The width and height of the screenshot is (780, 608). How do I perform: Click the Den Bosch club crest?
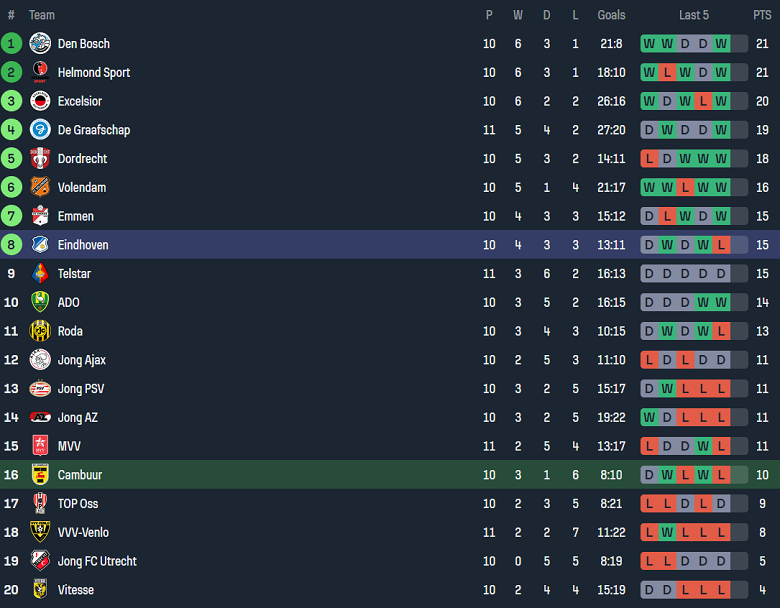click(40, 44)
